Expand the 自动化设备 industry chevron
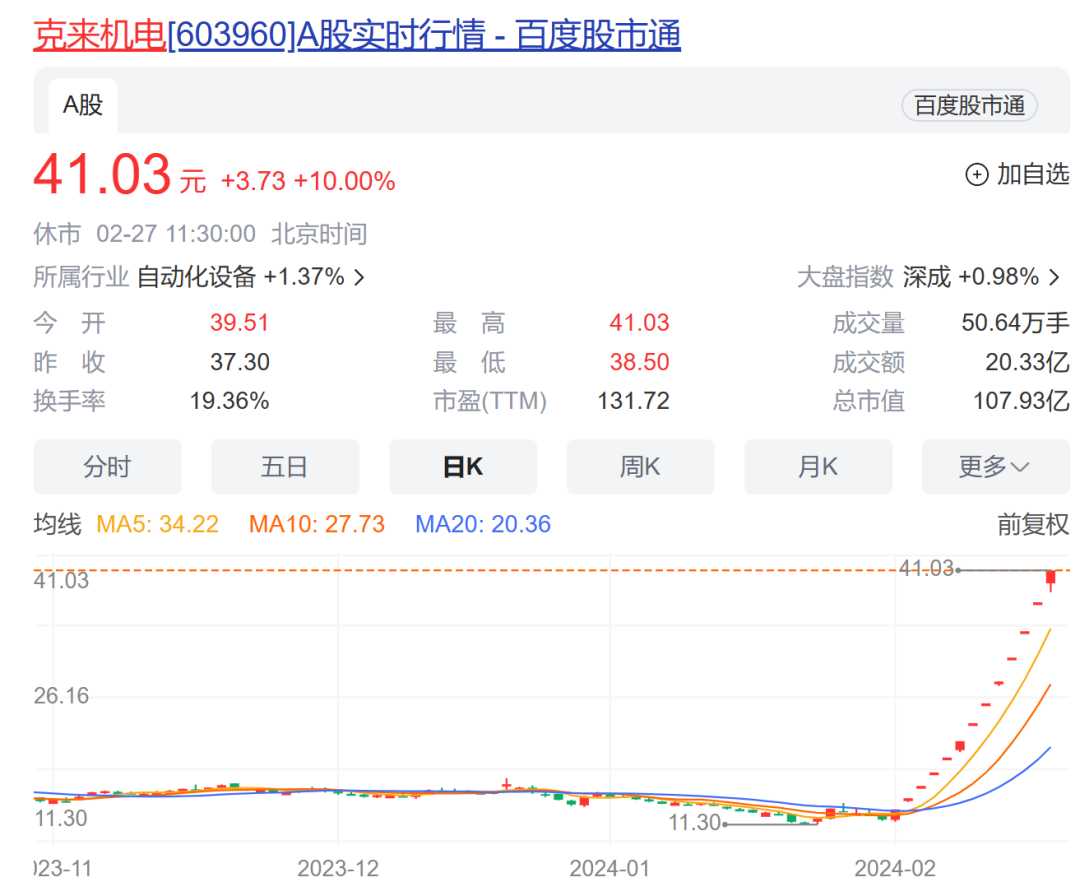1080x882 pixels. pyautogui.click(x=360, y=277)
